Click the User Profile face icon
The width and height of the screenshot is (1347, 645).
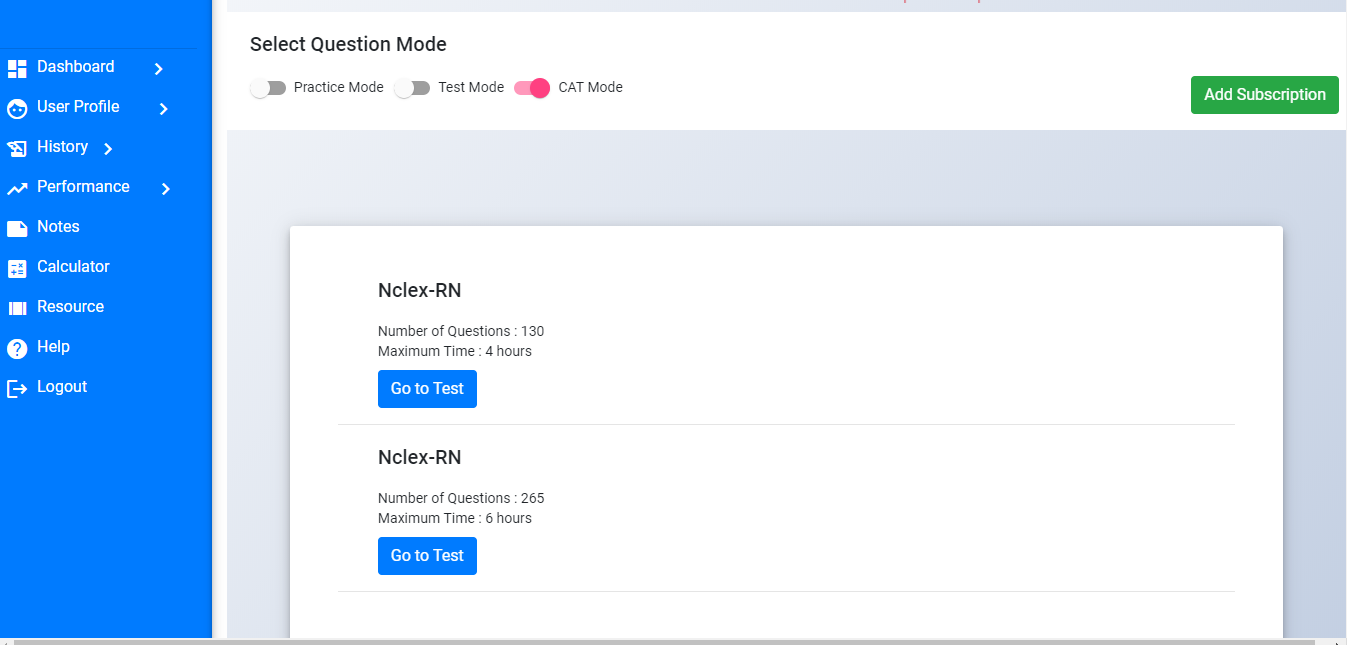coord(17,108)
